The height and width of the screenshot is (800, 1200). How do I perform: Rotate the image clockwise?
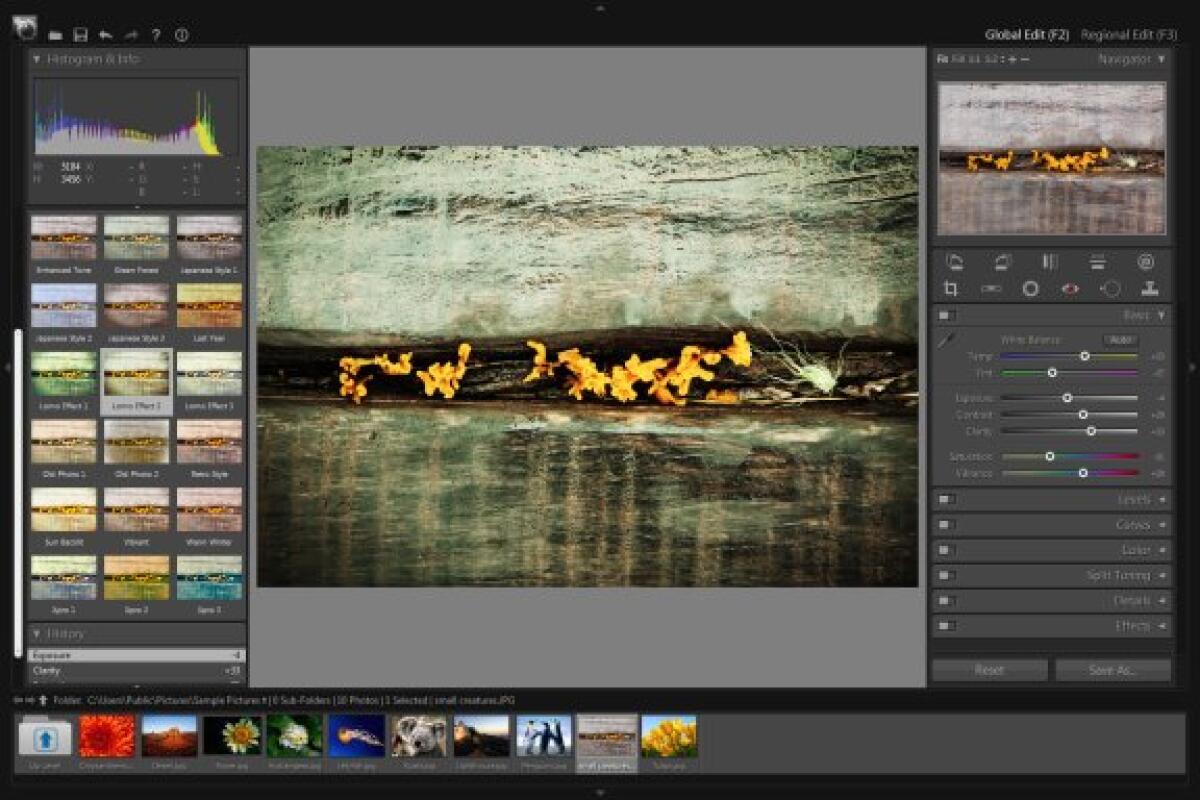point(1001,262)
